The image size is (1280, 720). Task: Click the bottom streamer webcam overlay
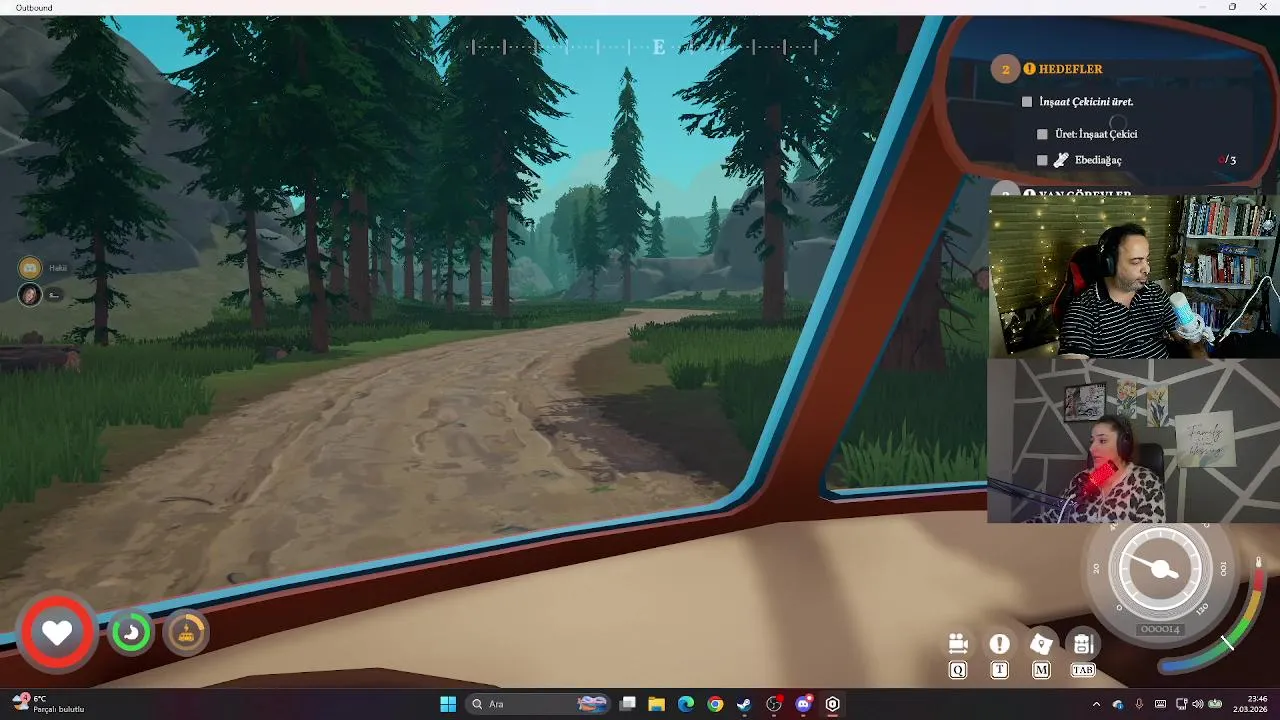[x=1134, y=441]
